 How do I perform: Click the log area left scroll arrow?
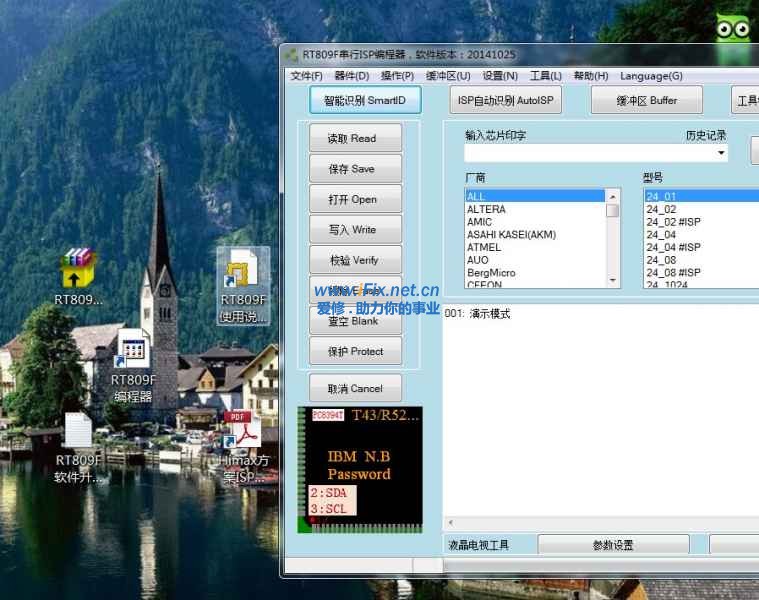451,522
